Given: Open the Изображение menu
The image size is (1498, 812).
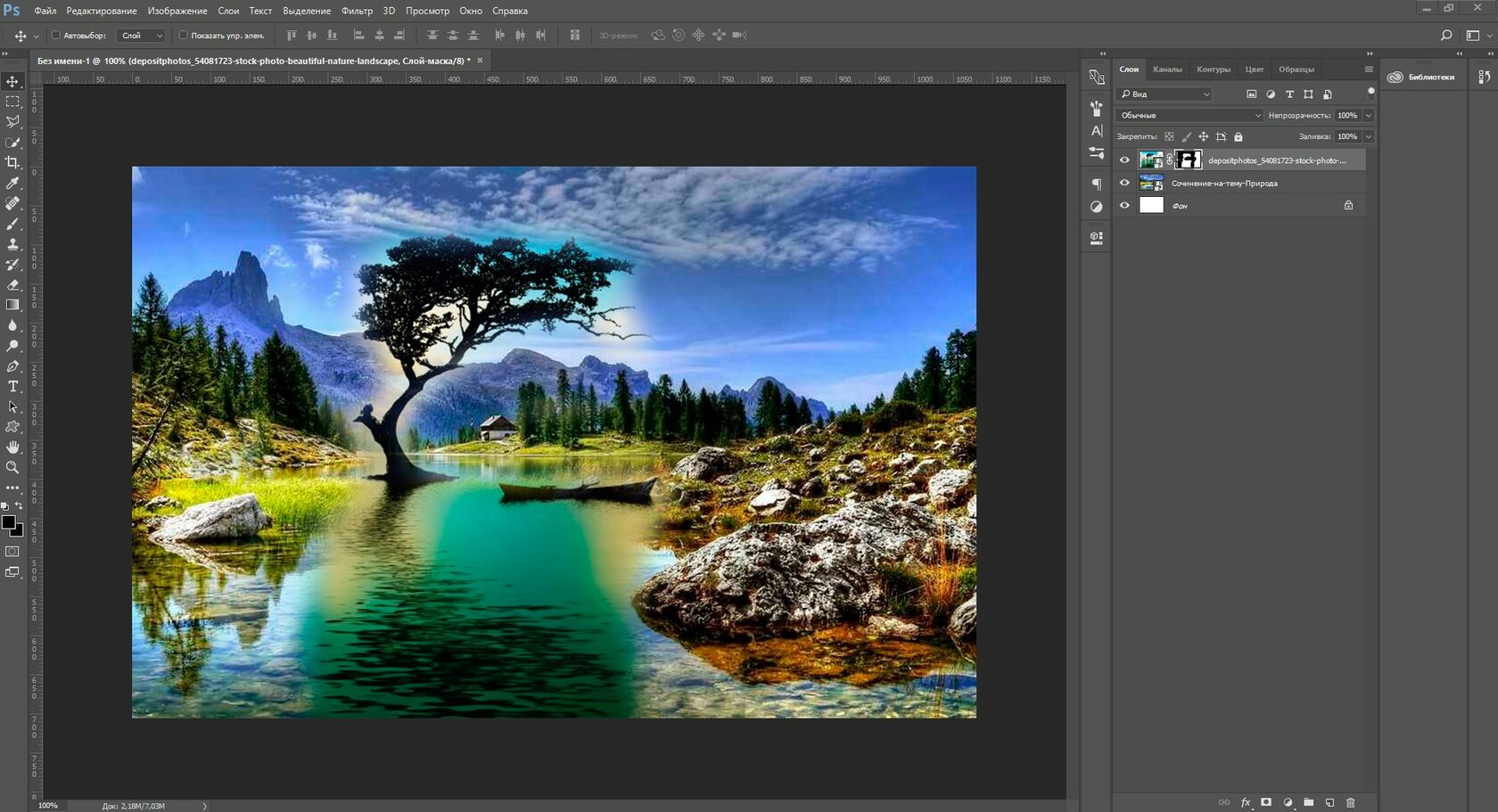Looking at the screenshot, I should [x=177, y=11].
